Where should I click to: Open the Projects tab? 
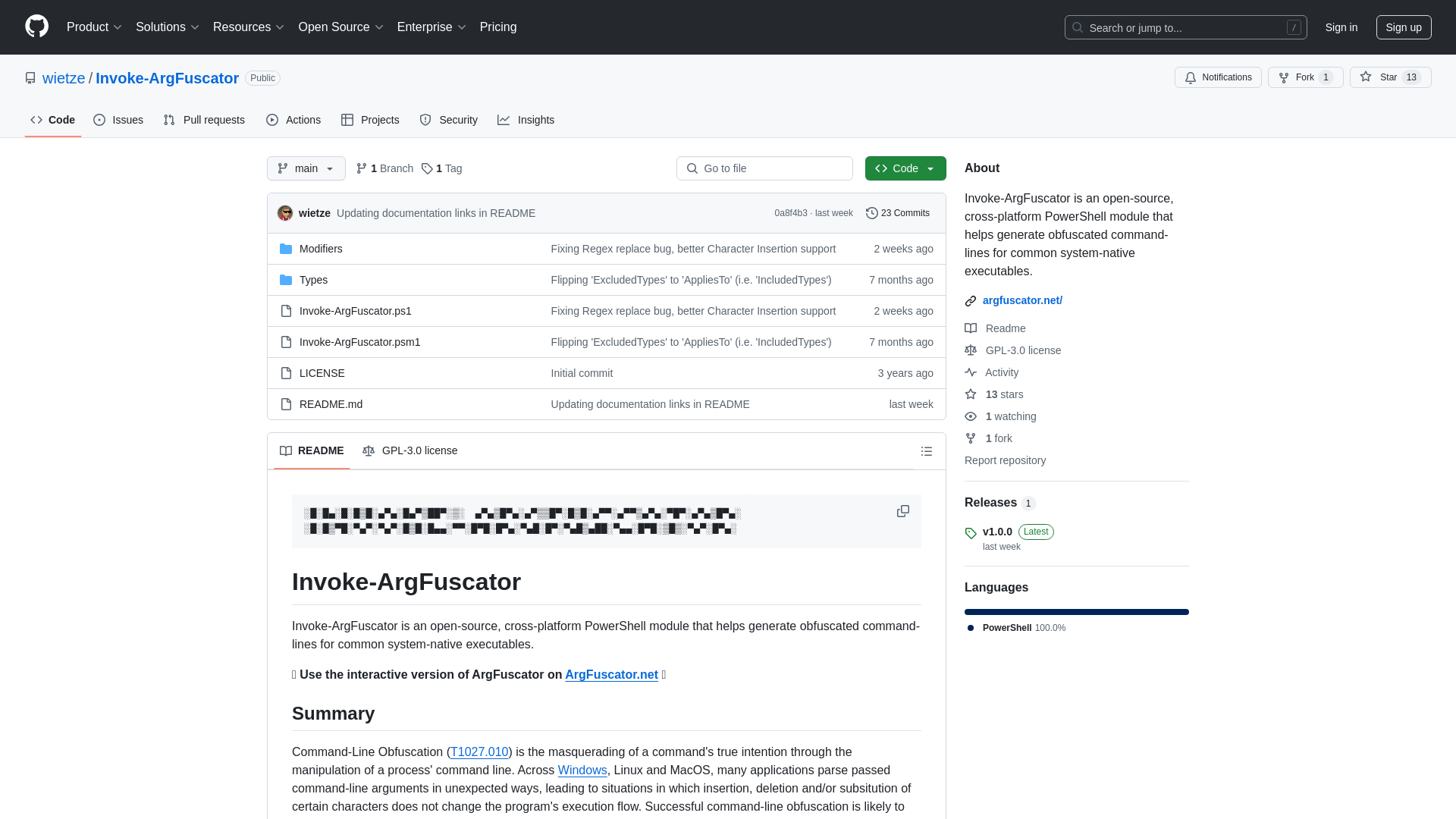coord(370,120)
